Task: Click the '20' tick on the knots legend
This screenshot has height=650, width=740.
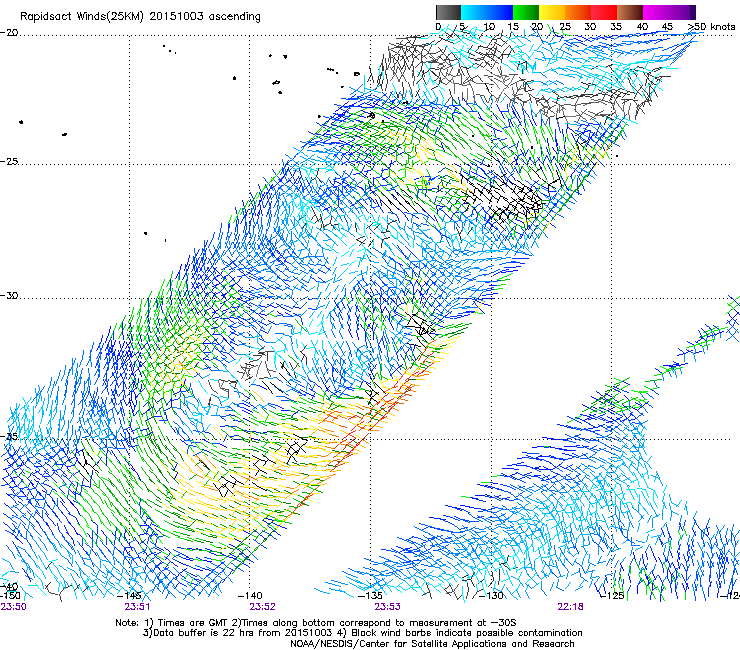Action: click(537, 27)
